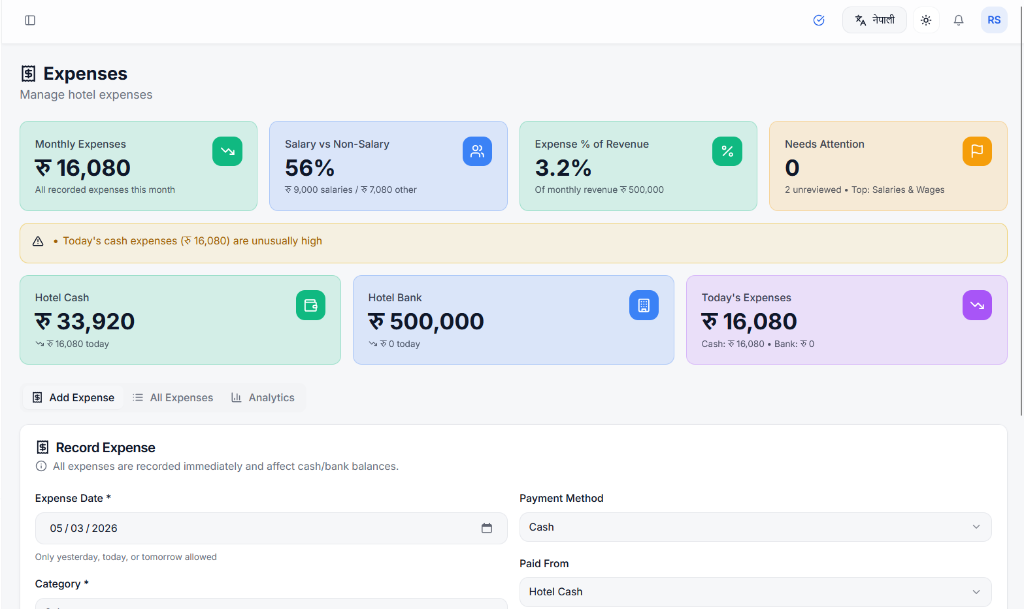Click the people icon on Salary vs Non-Salary
This screenshot has height=609, width=1024.
(x=477, y=151)
